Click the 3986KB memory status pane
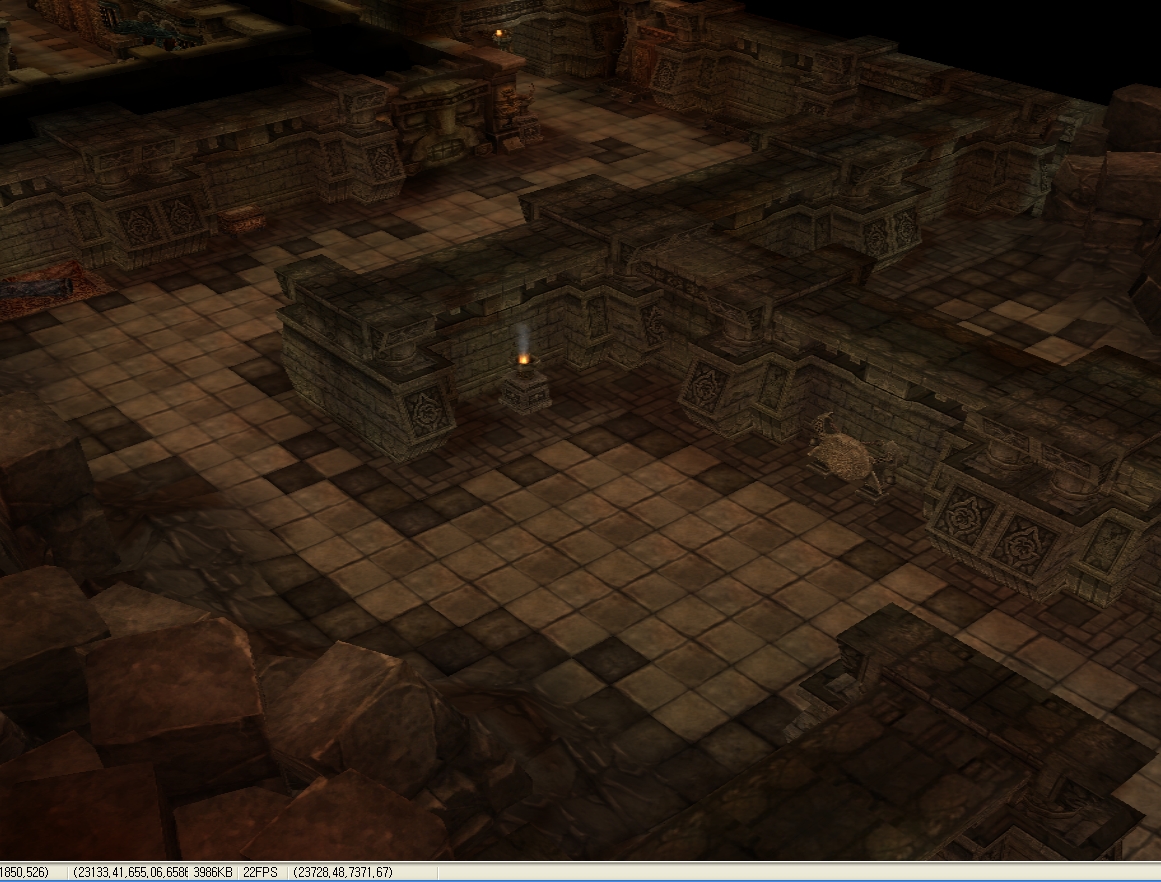This screenshot has width=1161, height=882. pos(212,872)
